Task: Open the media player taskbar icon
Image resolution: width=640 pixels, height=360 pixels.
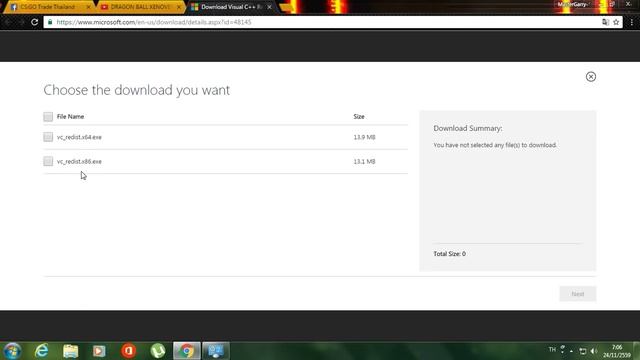Action: point(99,351)
